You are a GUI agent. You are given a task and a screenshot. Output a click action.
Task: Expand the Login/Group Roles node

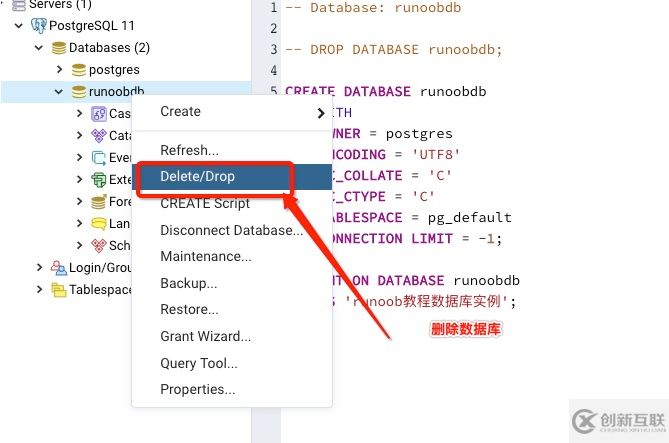pos(39,268)
